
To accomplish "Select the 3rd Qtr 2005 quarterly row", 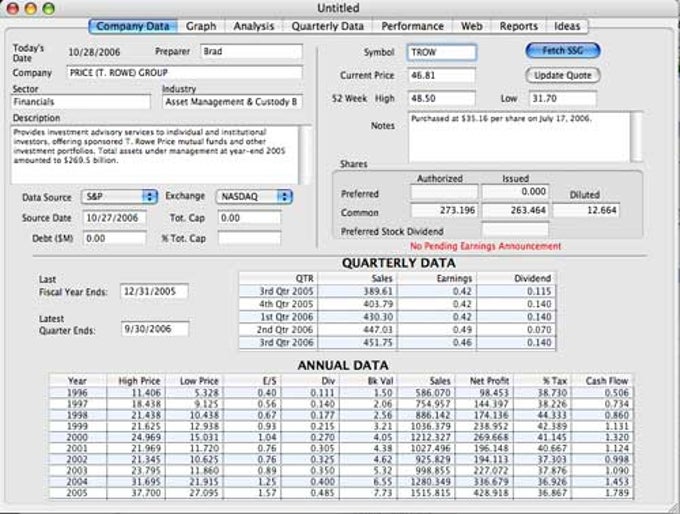I will click(397, 291).
